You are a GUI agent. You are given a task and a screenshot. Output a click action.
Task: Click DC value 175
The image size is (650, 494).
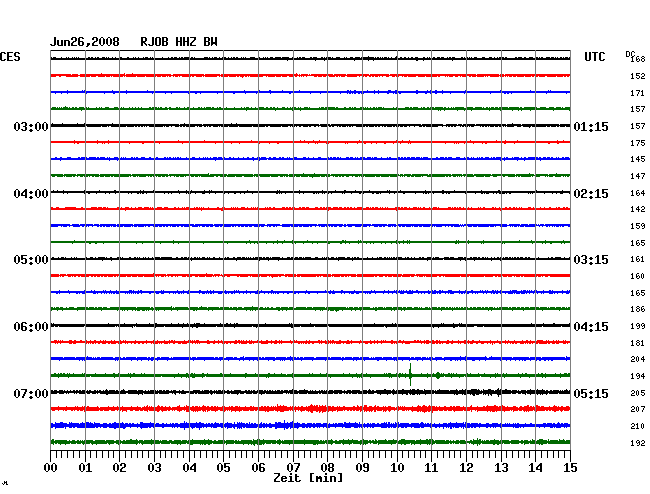click(638, 143)
